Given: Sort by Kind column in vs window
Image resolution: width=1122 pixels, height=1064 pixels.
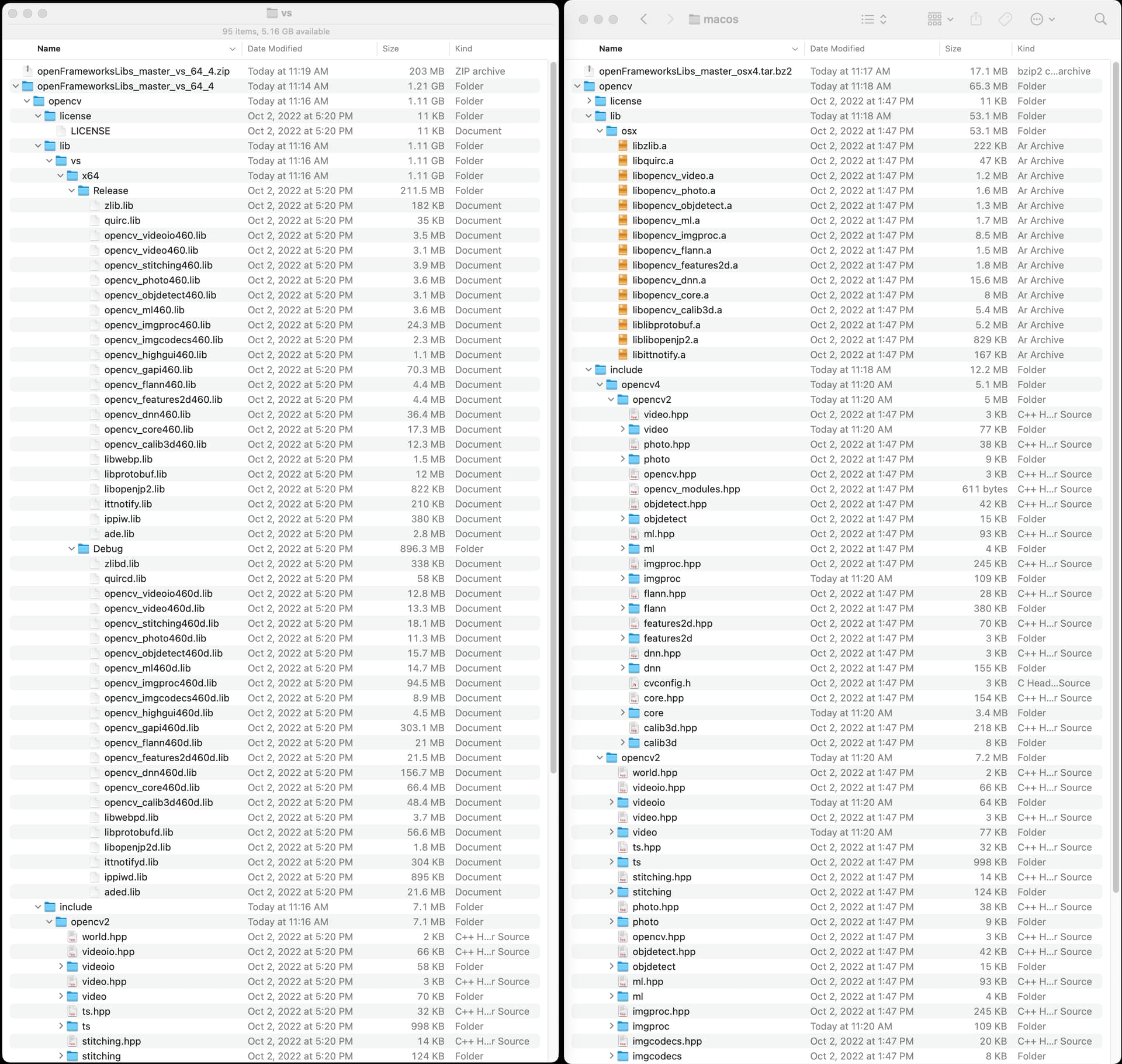Looking at the screenshot, I should [x=463, y=49].
